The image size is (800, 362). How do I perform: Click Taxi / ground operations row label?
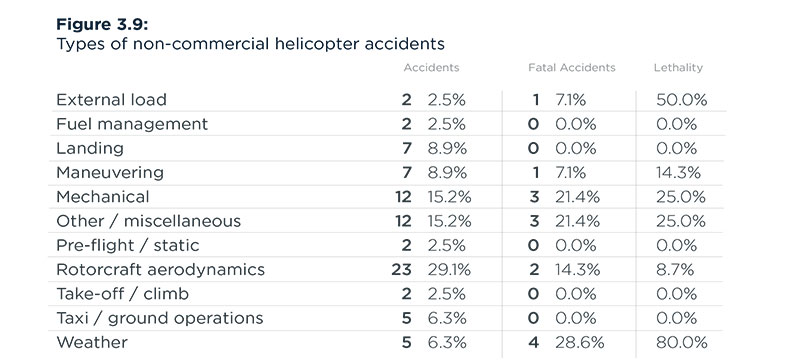(x=160, y=318)
